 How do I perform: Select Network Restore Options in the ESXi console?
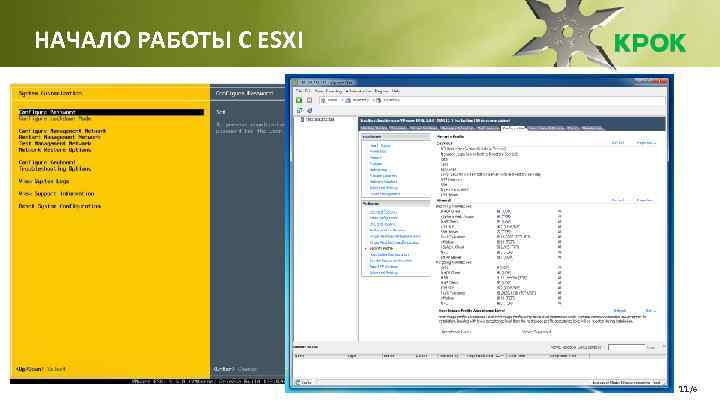55,150
